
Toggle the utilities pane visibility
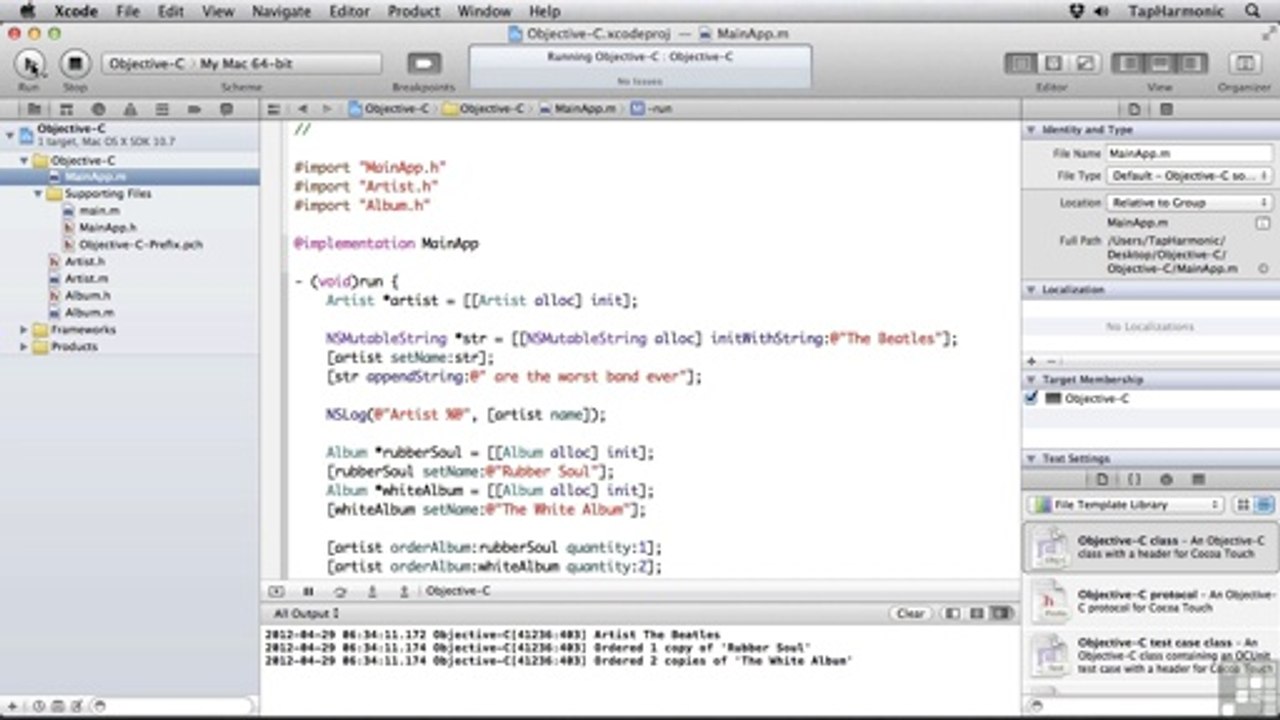(1191, 64)
